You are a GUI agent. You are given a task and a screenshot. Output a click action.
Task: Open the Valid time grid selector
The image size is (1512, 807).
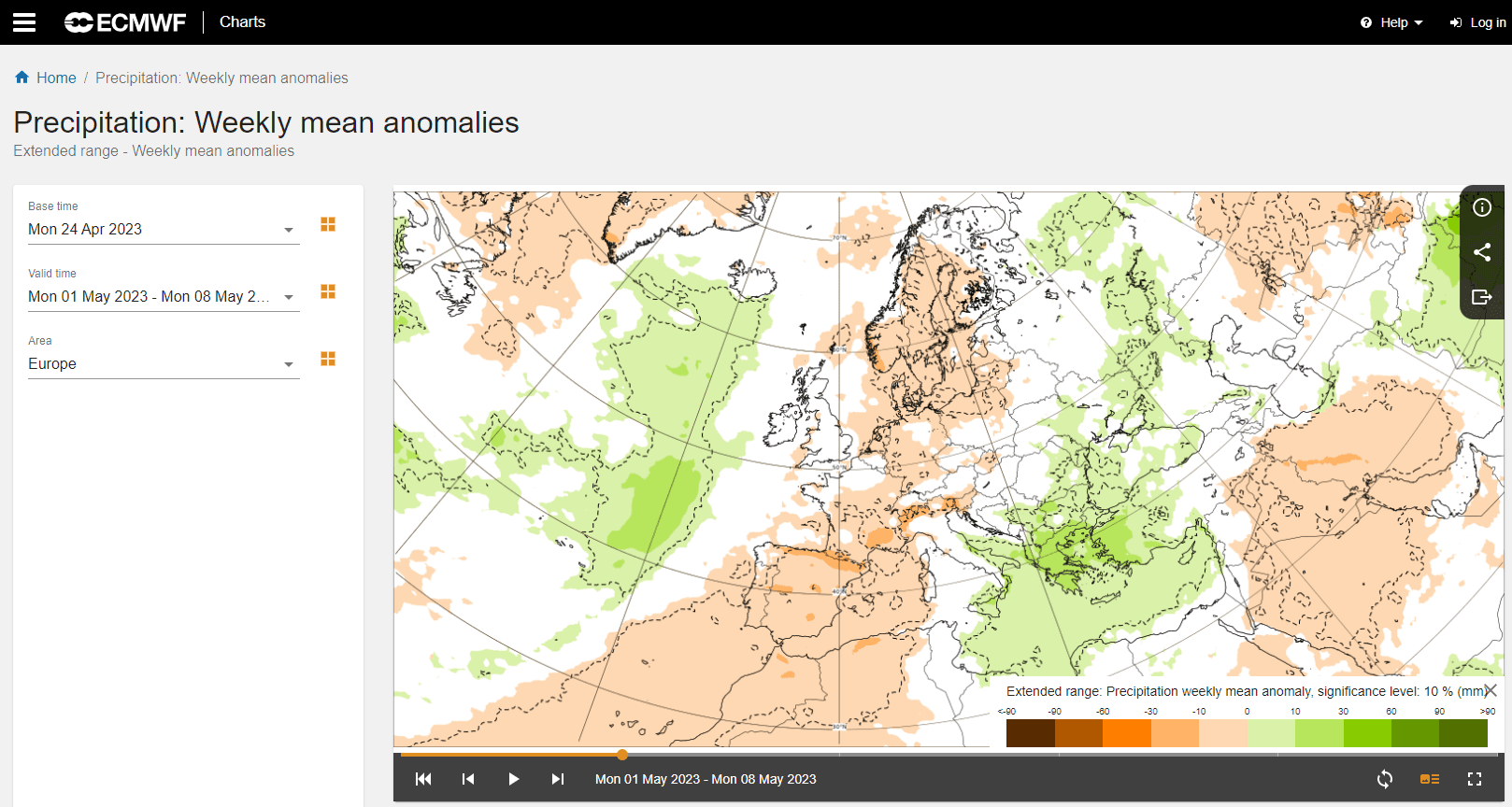click(328, 291)
